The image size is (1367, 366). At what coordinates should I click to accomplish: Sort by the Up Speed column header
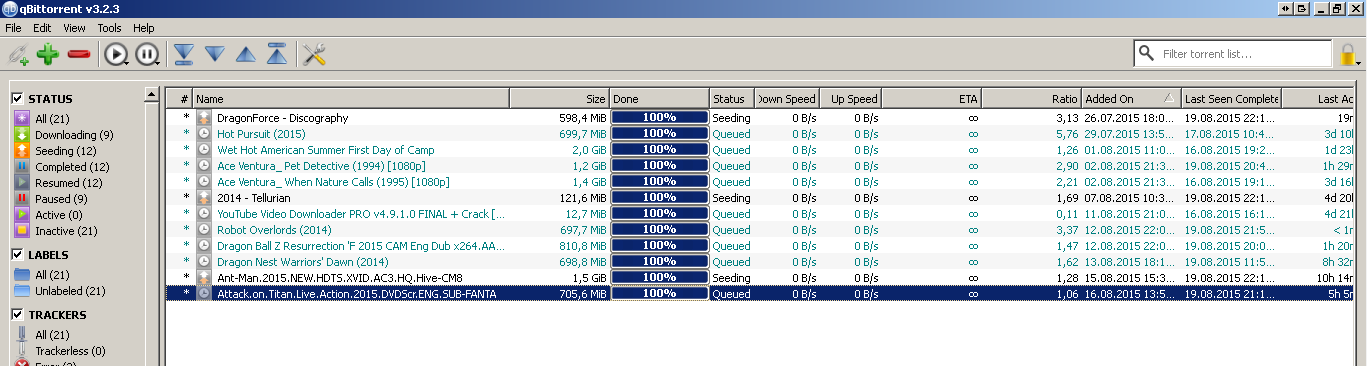(851, 99)
